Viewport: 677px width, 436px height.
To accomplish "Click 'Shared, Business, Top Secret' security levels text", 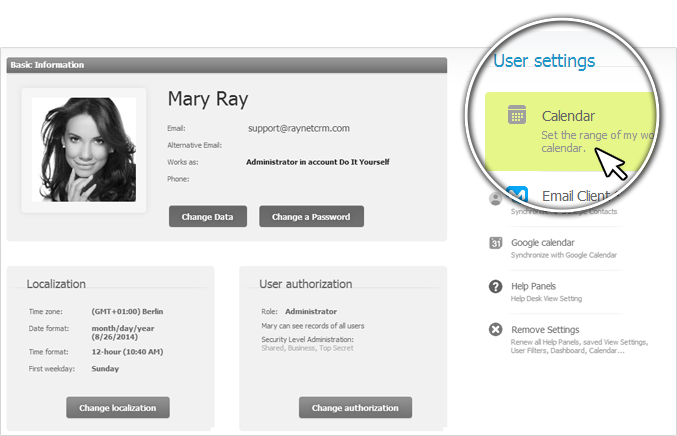I will coord(307,348).
